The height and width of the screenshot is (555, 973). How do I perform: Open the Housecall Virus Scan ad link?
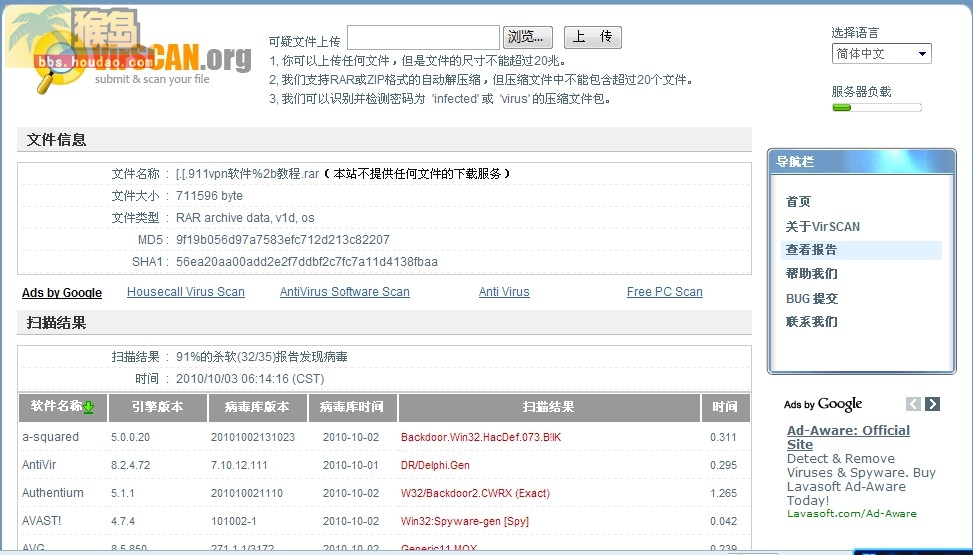coord(186,292)
